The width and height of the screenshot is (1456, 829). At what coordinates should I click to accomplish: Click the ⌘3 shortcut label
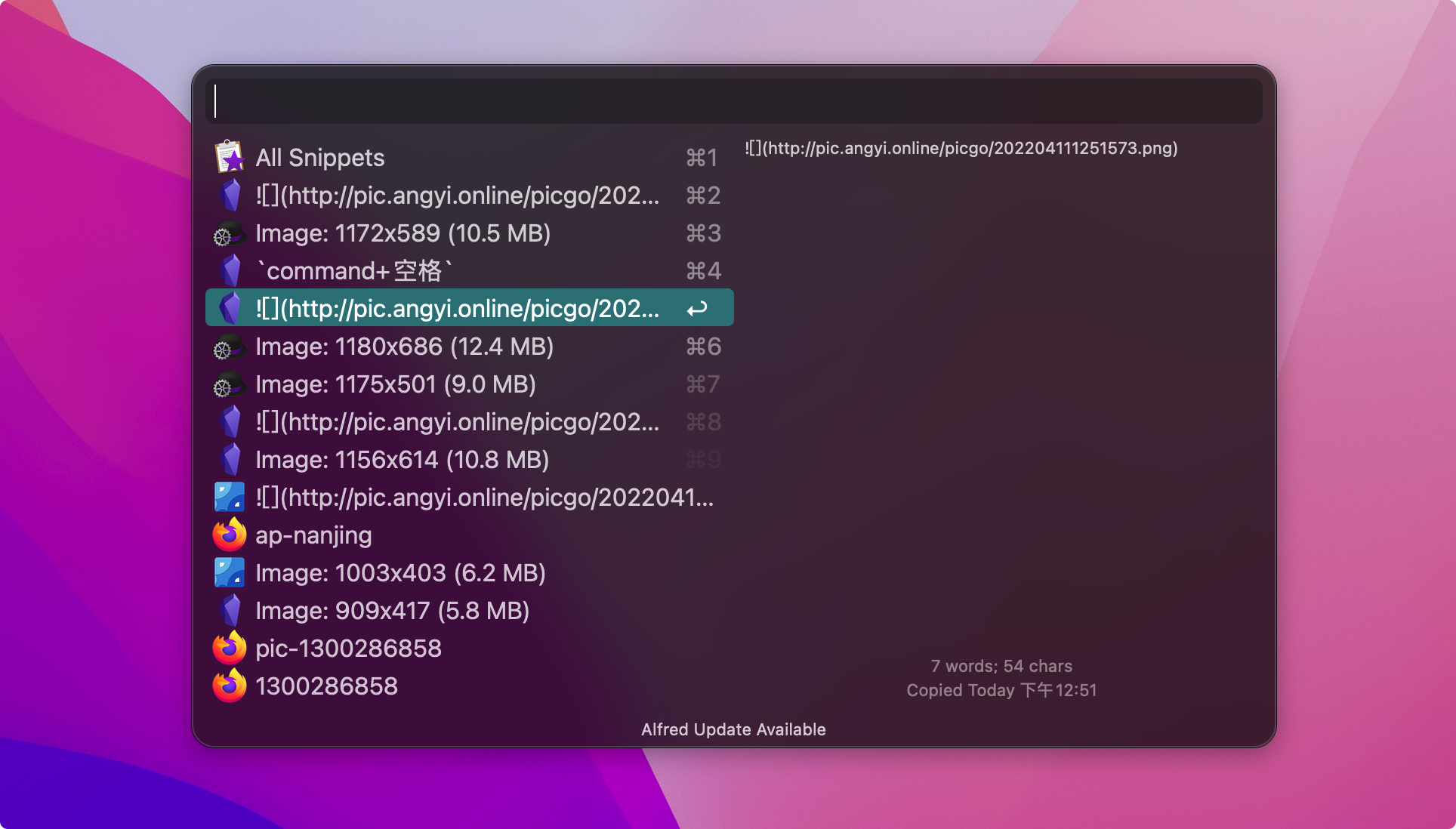coord(703,233)
